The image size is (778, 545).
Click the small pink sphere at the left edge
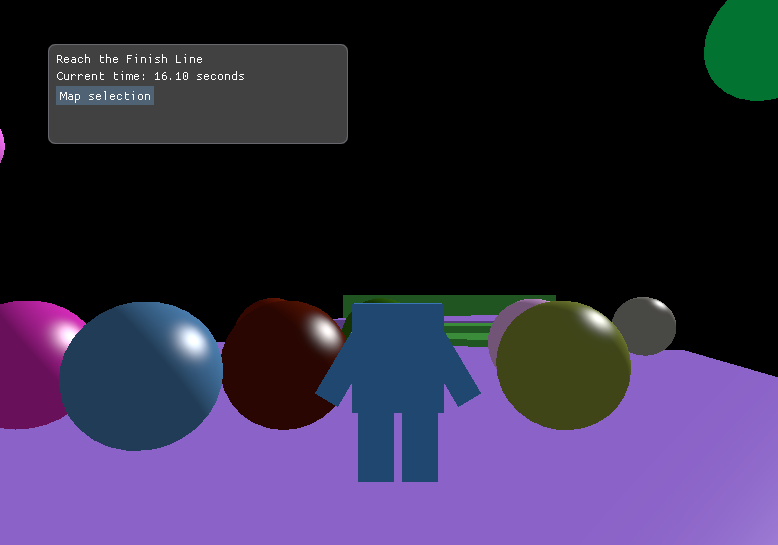click(1, 145)
